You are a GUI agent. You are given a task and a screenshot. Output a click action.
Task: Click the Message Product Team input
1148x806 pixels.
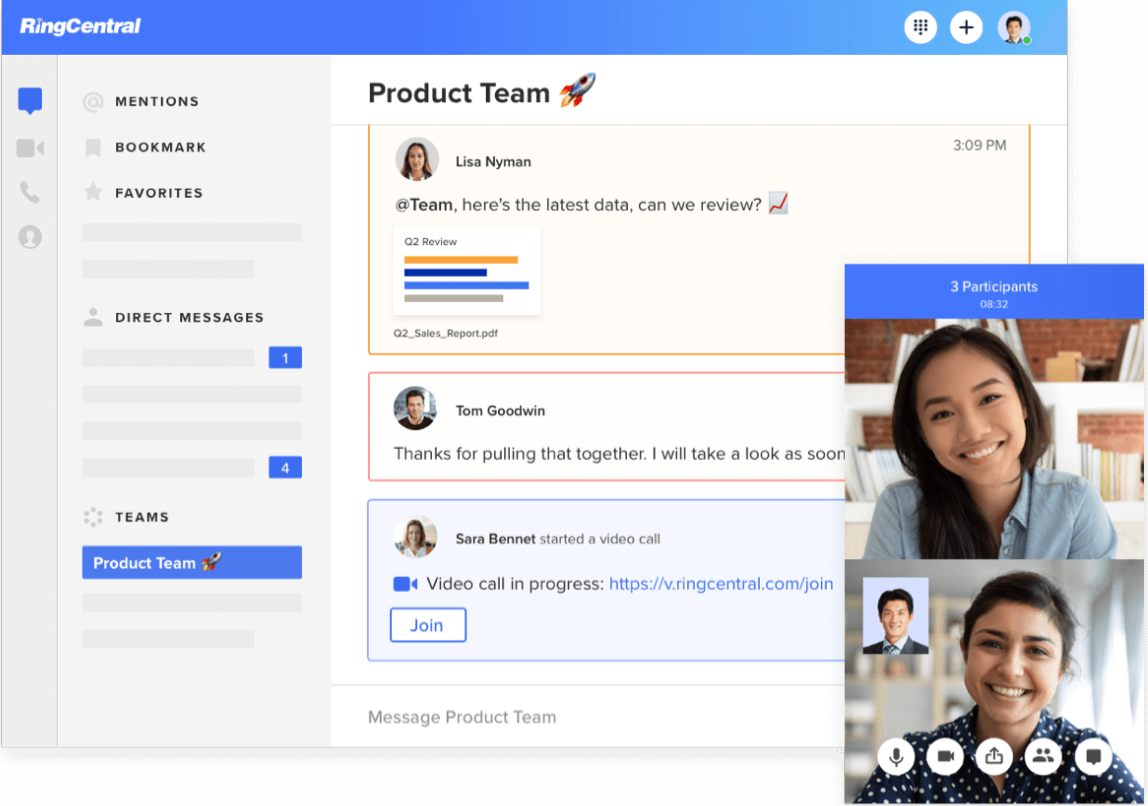tap(587, 717)
